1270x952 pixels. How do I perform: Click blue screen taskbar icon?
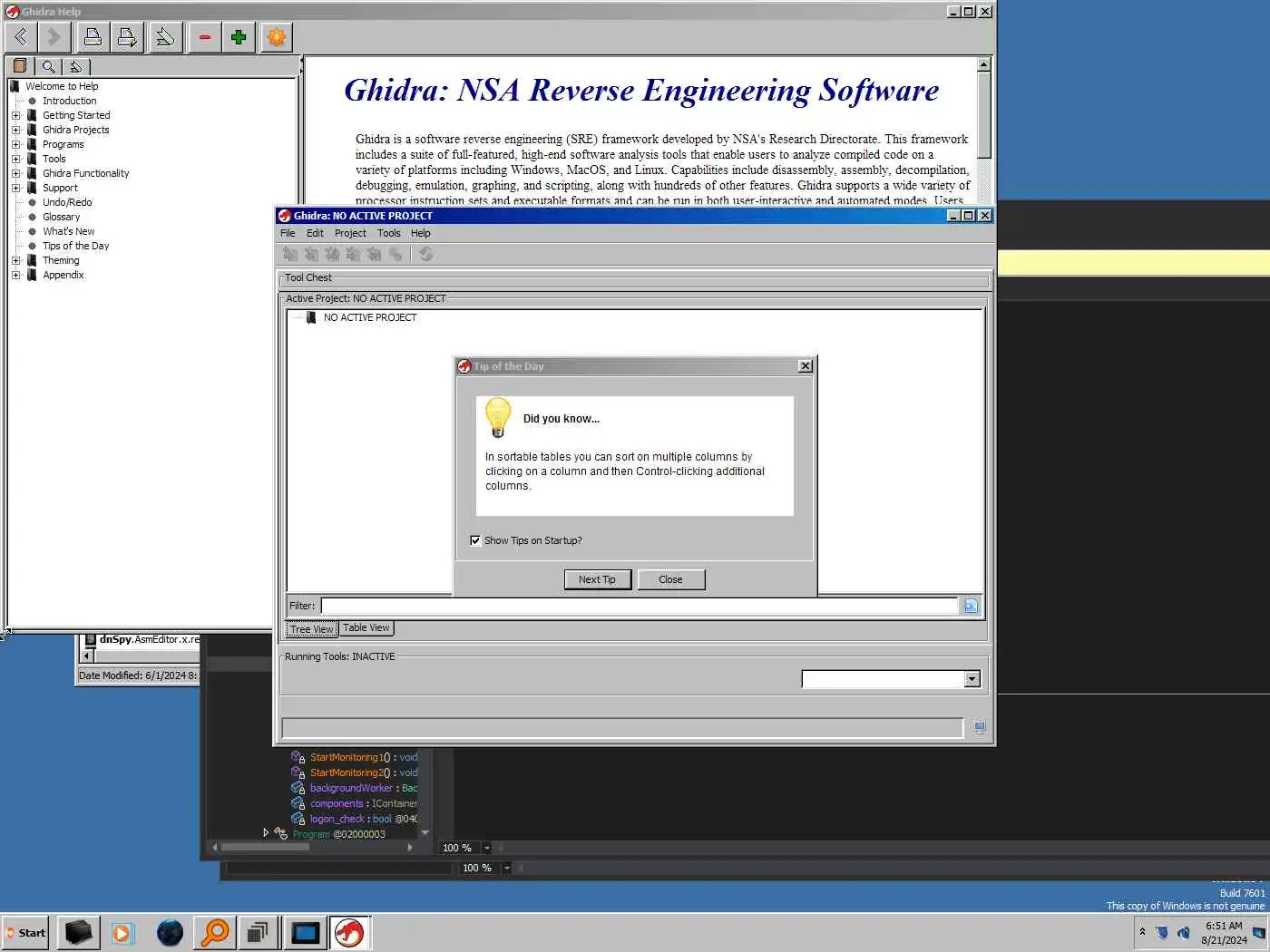point(305,932)
